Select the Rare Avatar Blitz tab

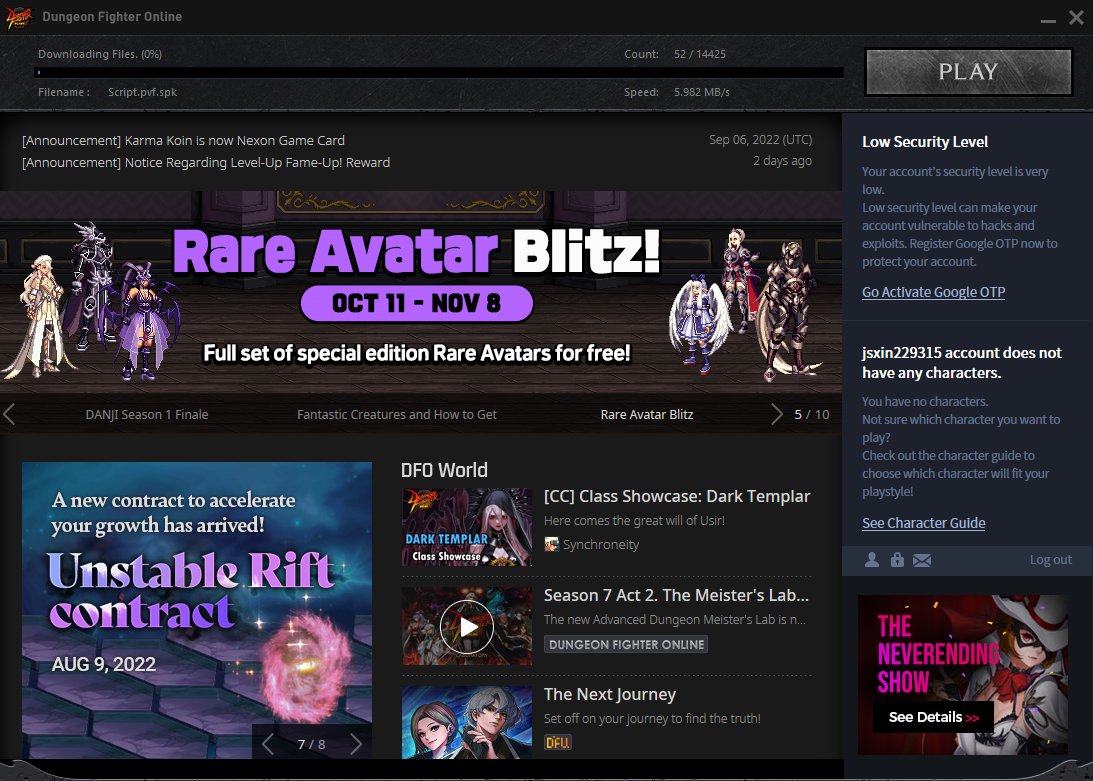point(647,414)
